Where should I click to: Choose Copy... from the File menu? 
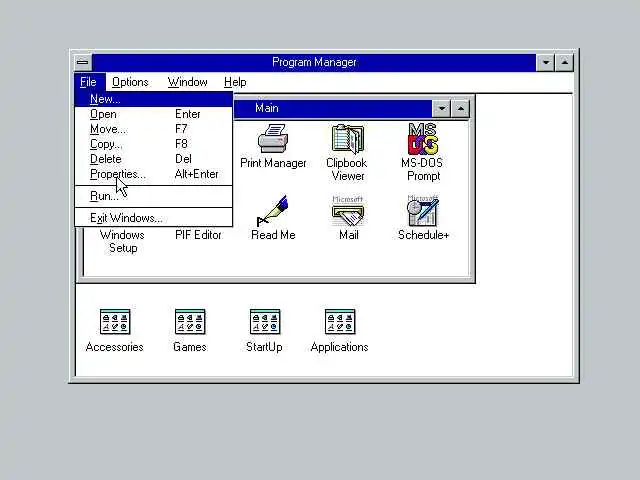pos(153,144)
